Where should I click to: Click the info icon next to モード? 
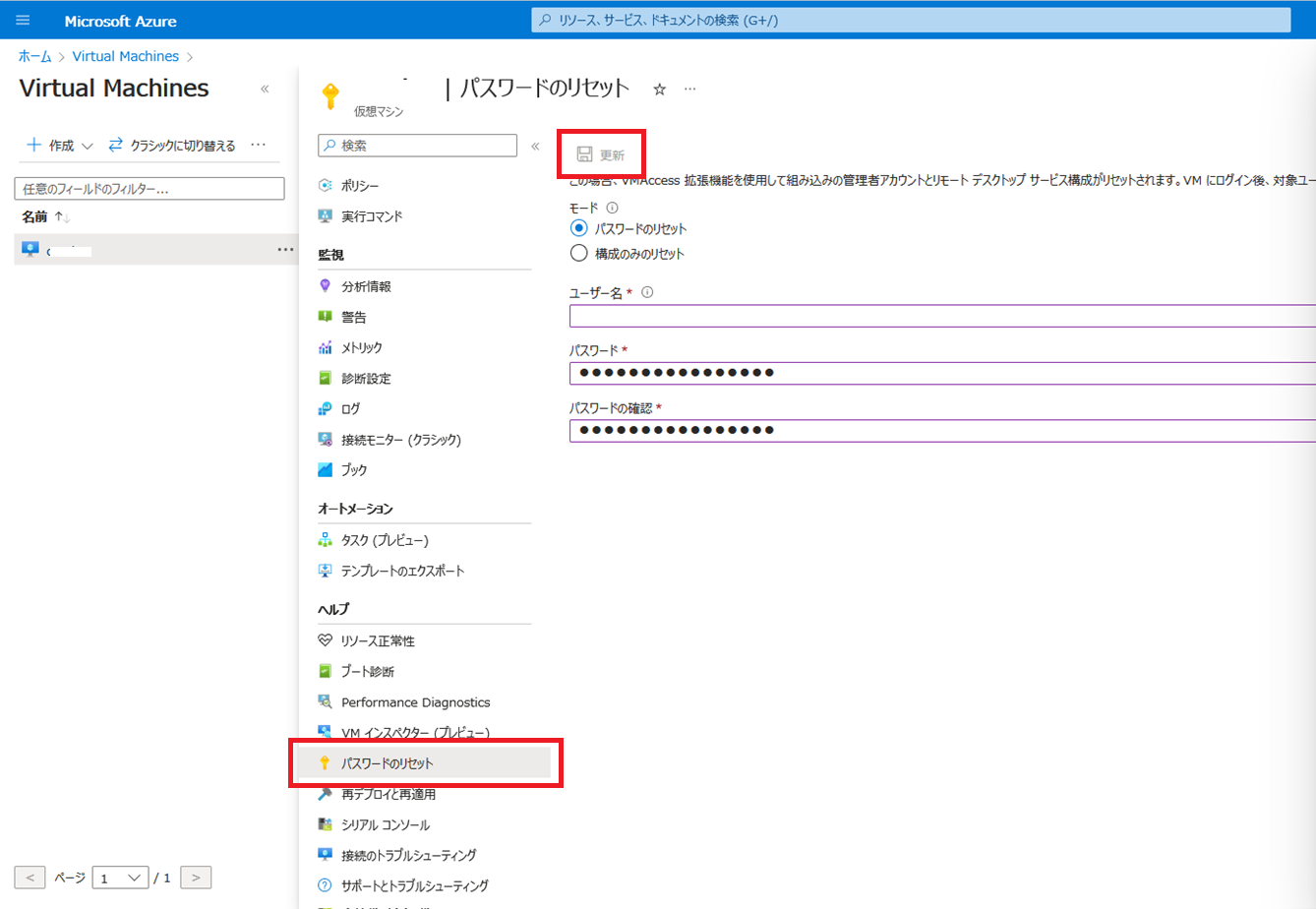click(x=612, y=208)
